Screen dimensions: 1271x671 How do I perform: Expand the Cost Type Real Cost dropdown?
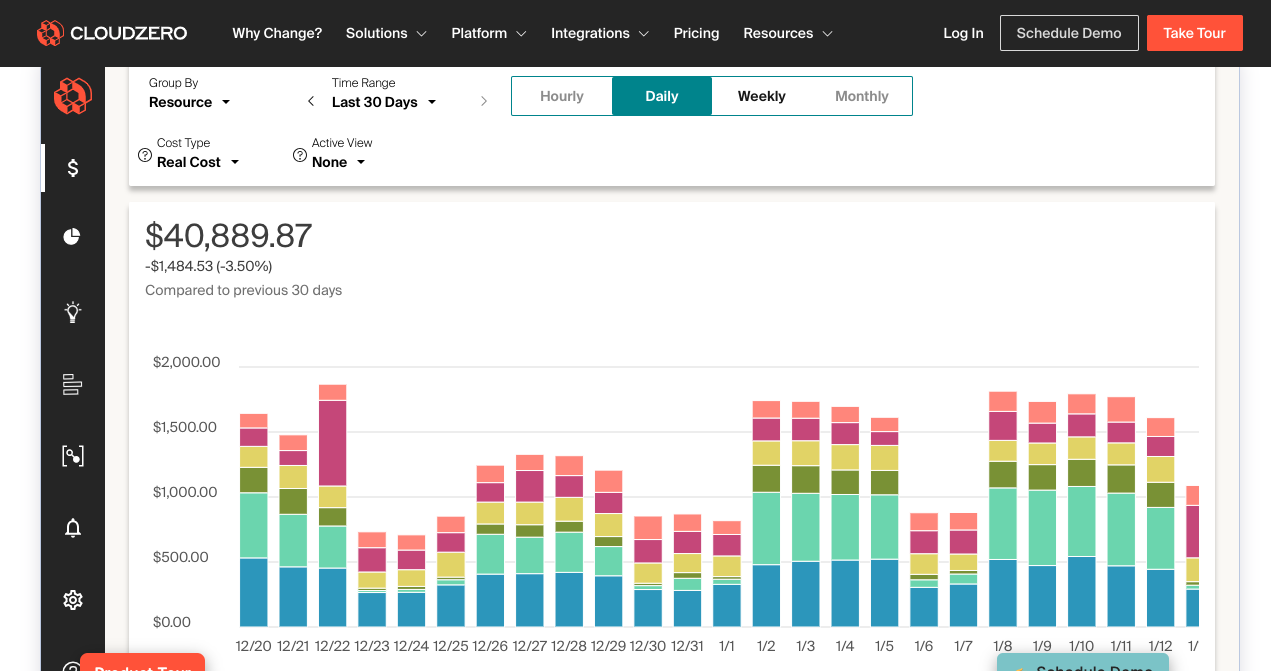198,162
